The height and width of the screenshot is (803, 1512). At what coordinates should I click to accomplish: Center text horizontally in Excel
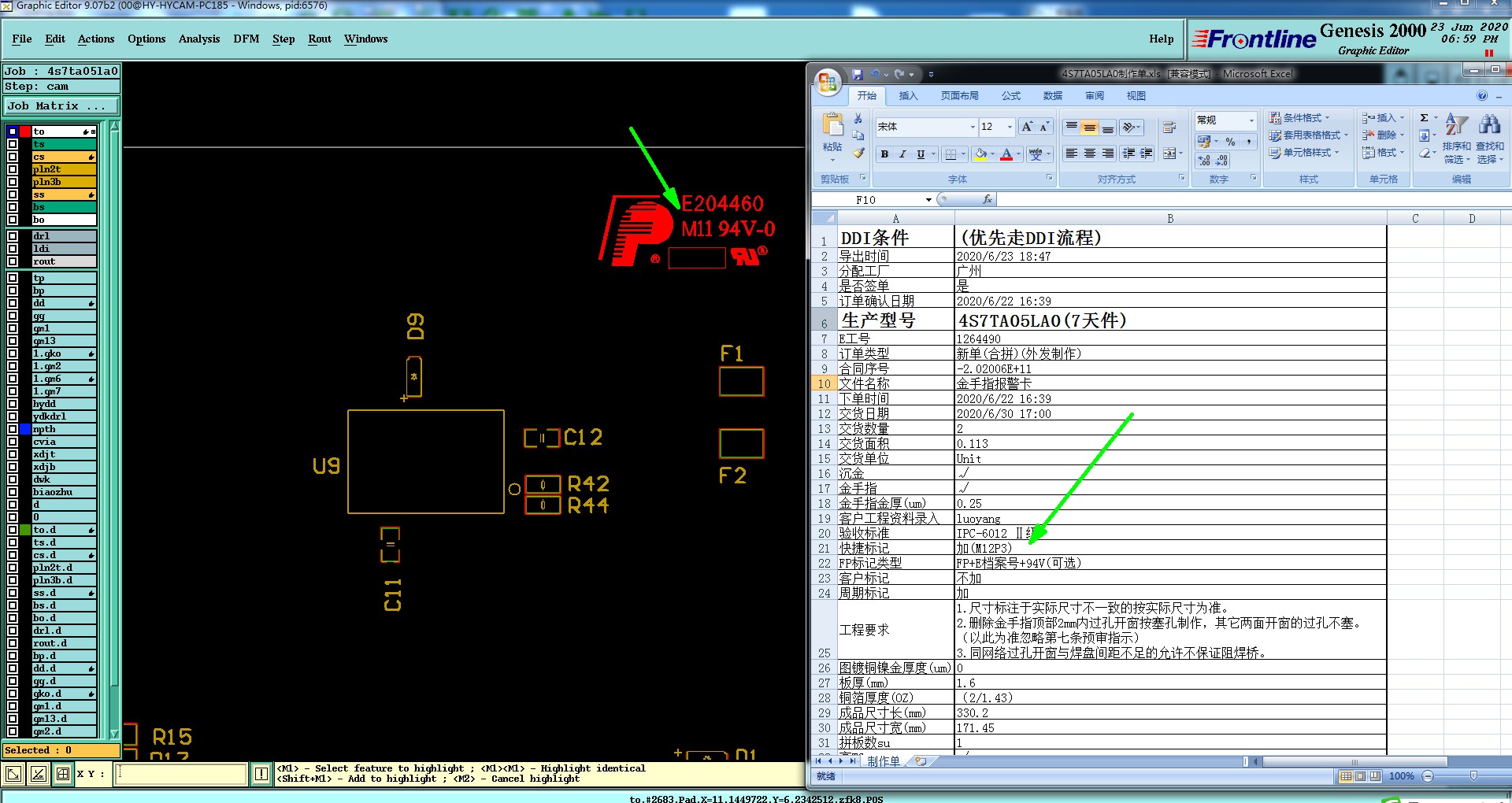point(1089,154)
